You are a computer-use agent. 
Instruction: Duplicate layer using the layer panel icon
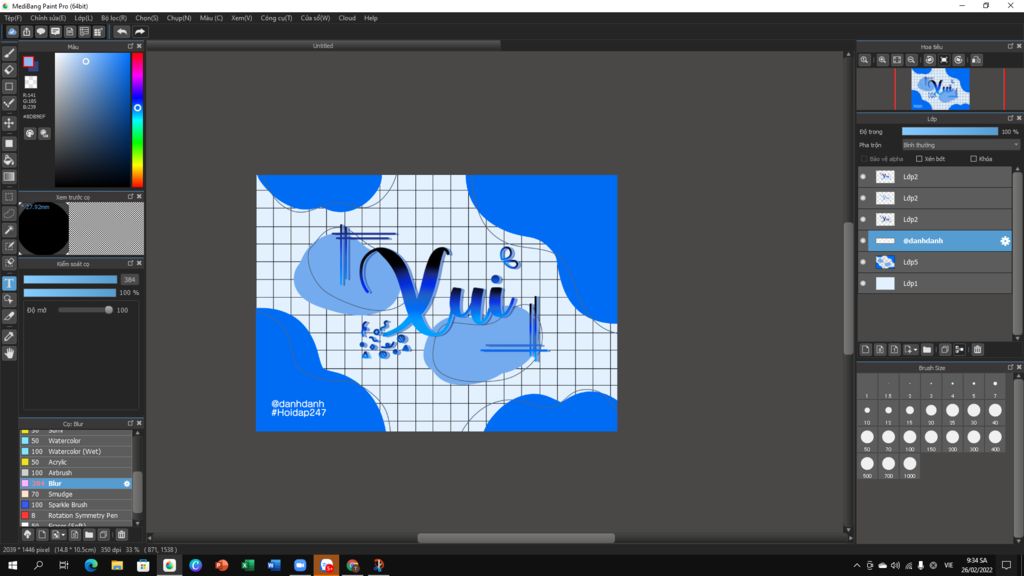944,349
